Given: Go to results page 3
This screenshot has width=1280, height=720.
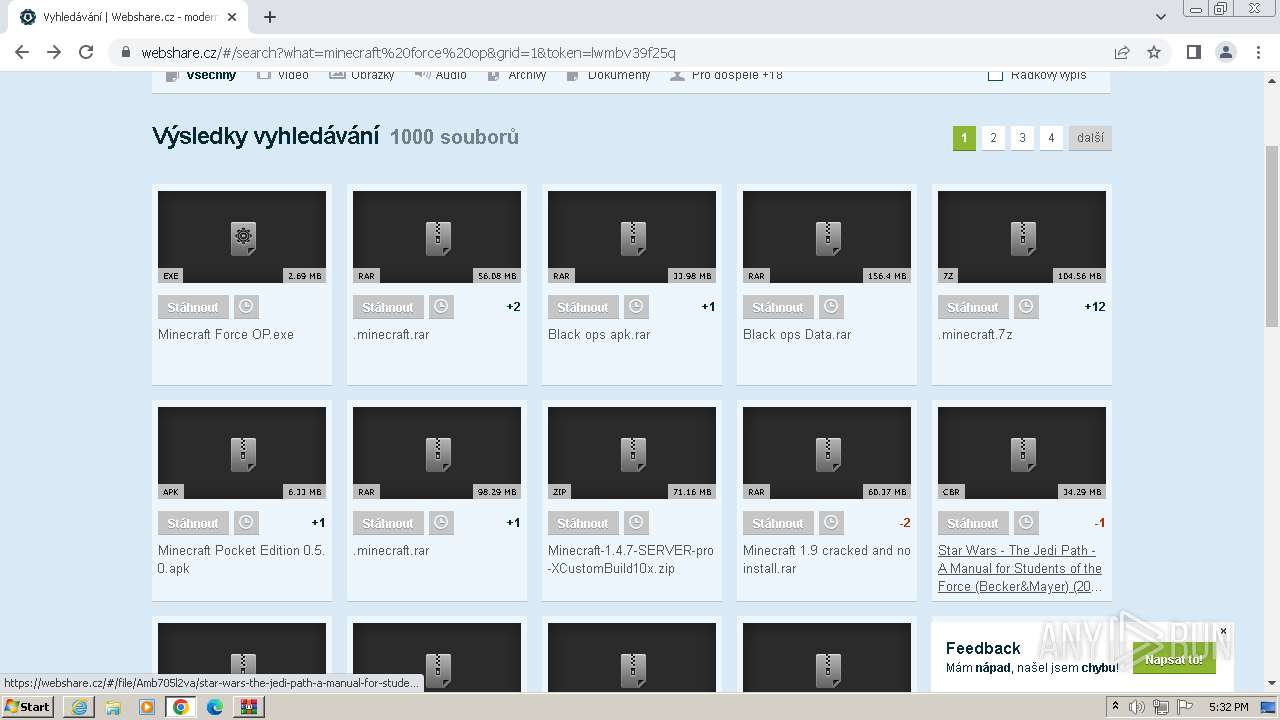Looking at the screenshot, I should coord(1022,138).
